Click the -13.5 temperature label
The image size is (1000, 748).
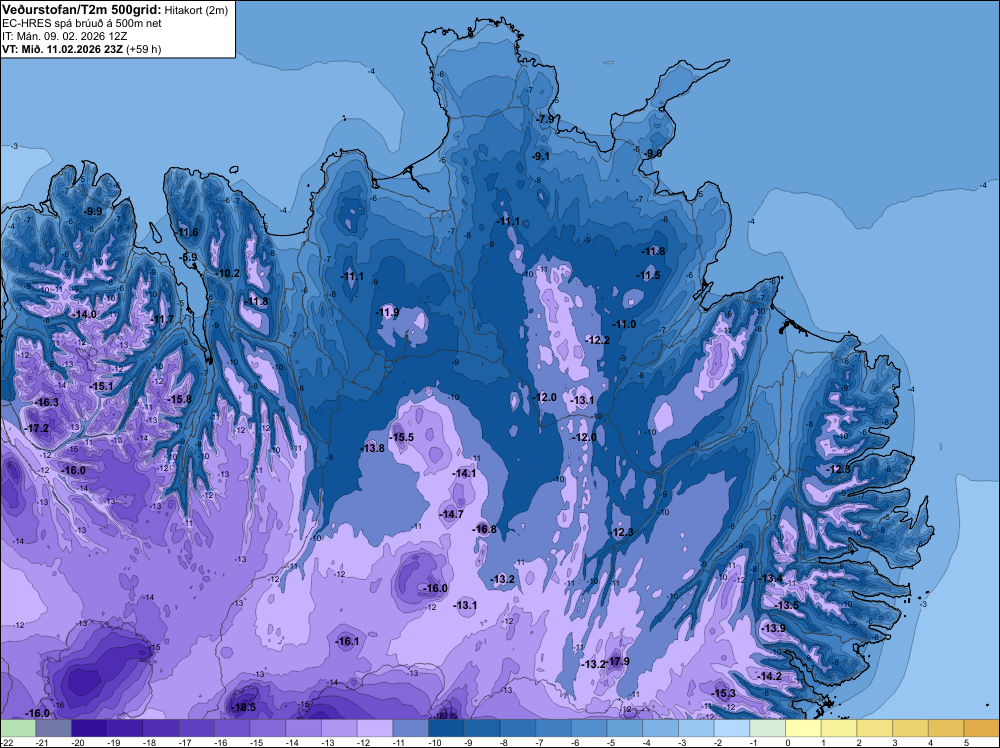(x=787, y=605)
